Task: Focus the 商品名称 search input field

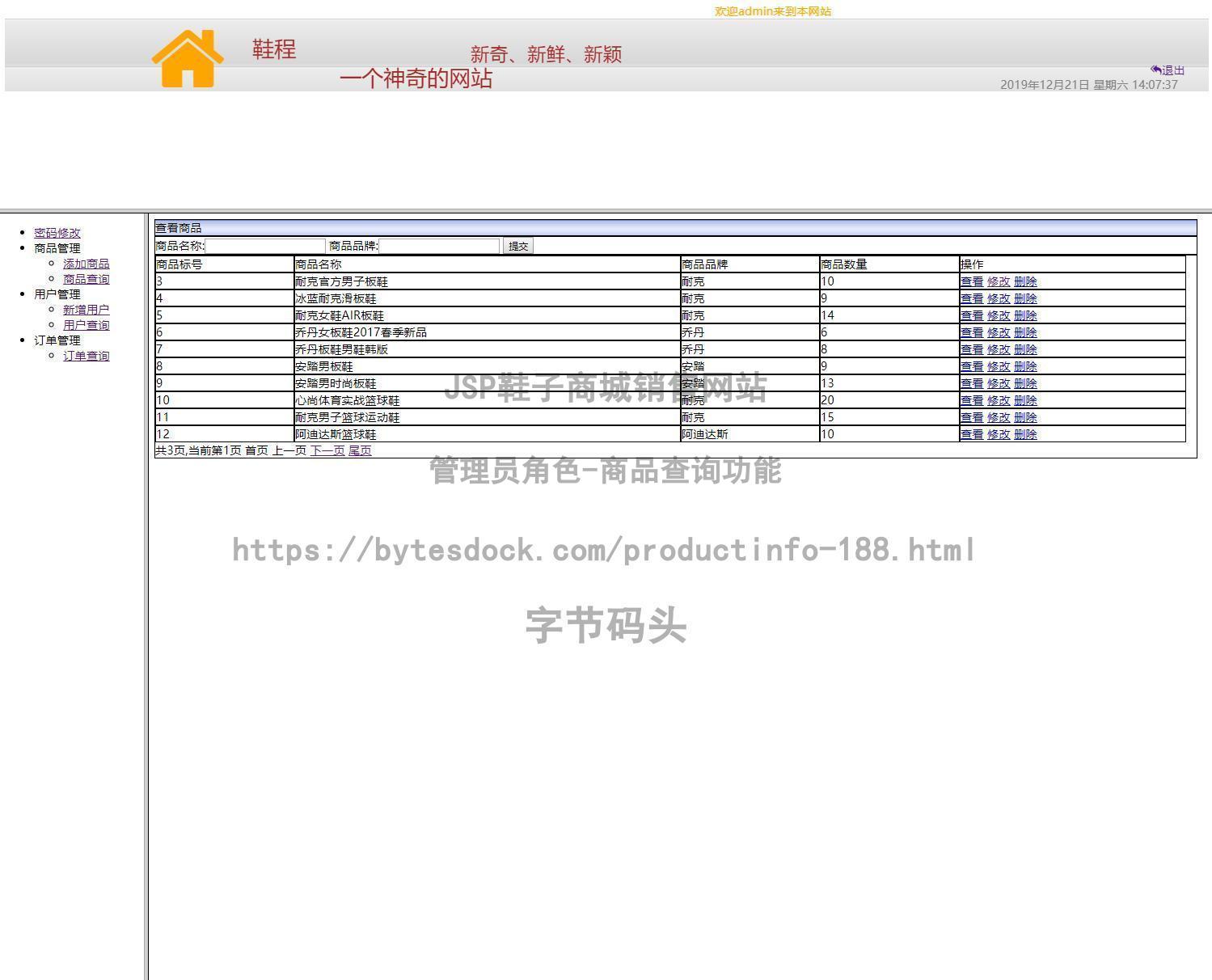Action: [265, 246]
